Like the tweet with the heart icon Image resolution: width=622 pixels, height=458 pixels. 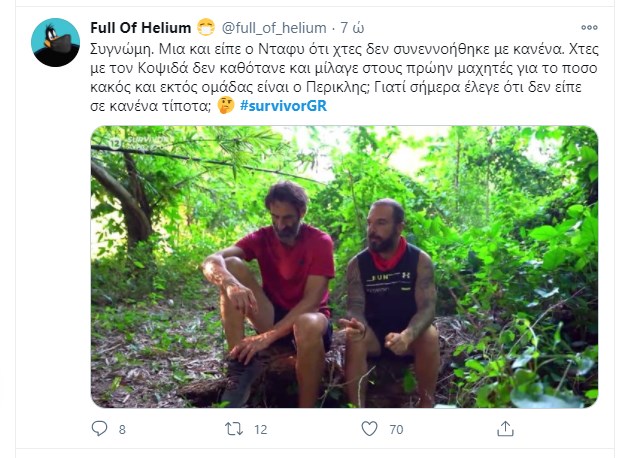(370, 429)
